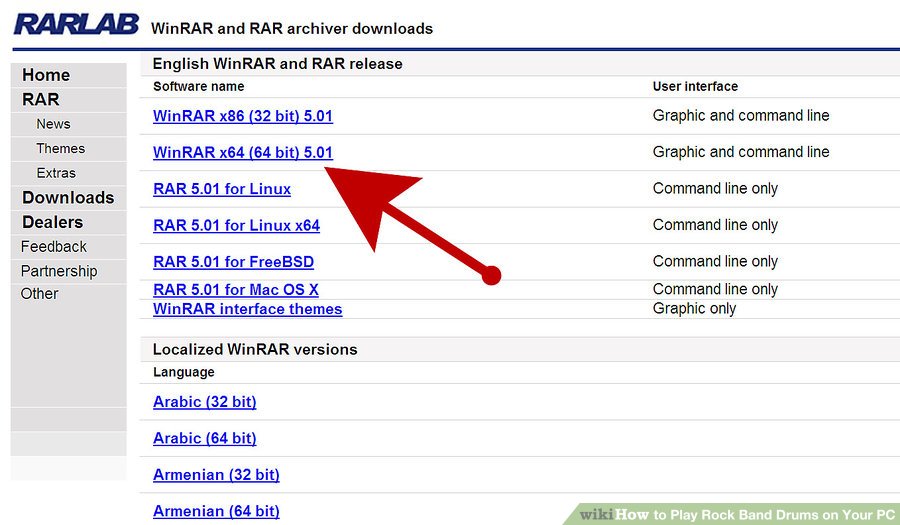This screenshot has height=525, width=900.
Task: Click the Feedback sidebar link
Action: pyautogui.click(x=54, y=246)
